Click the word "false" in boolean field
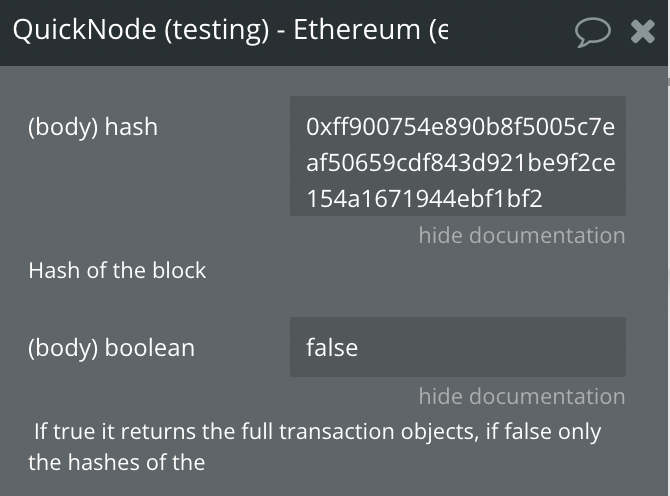The height and width of the screenshot is (496, 670). [332, 347]
